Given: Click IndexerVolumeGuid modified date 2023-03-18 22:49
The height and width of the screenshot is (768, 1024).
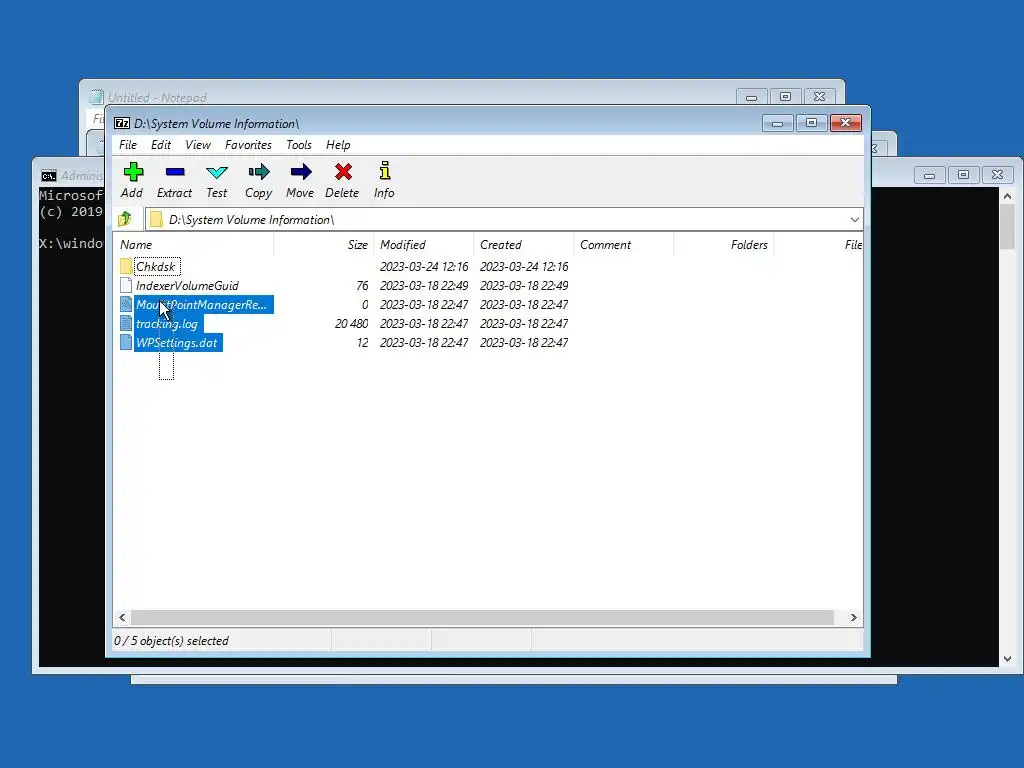Looking at the screenshot, I should (x=424, y=285).
